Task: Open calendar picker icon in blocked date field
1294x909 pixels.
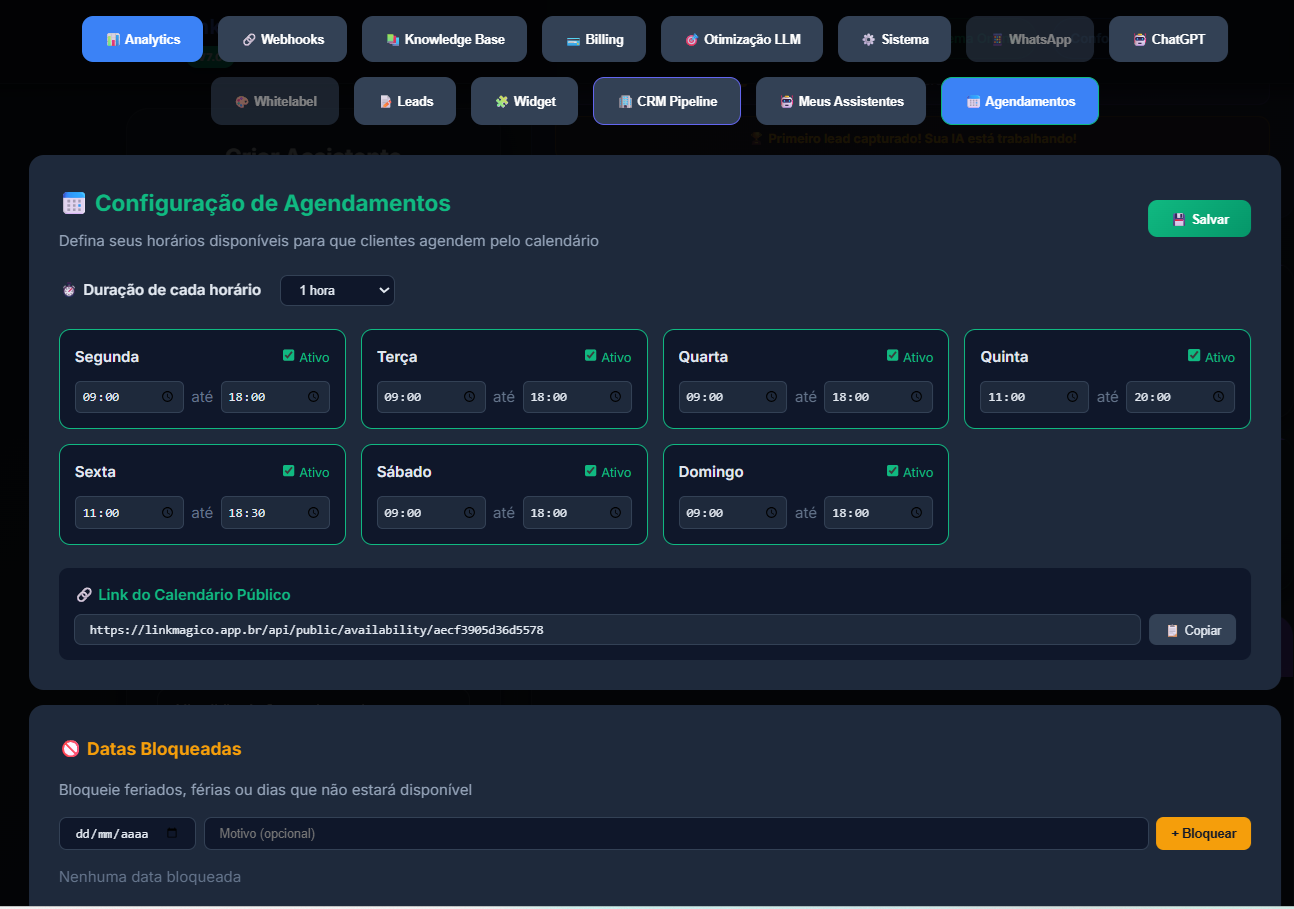Action: point(172,833)
